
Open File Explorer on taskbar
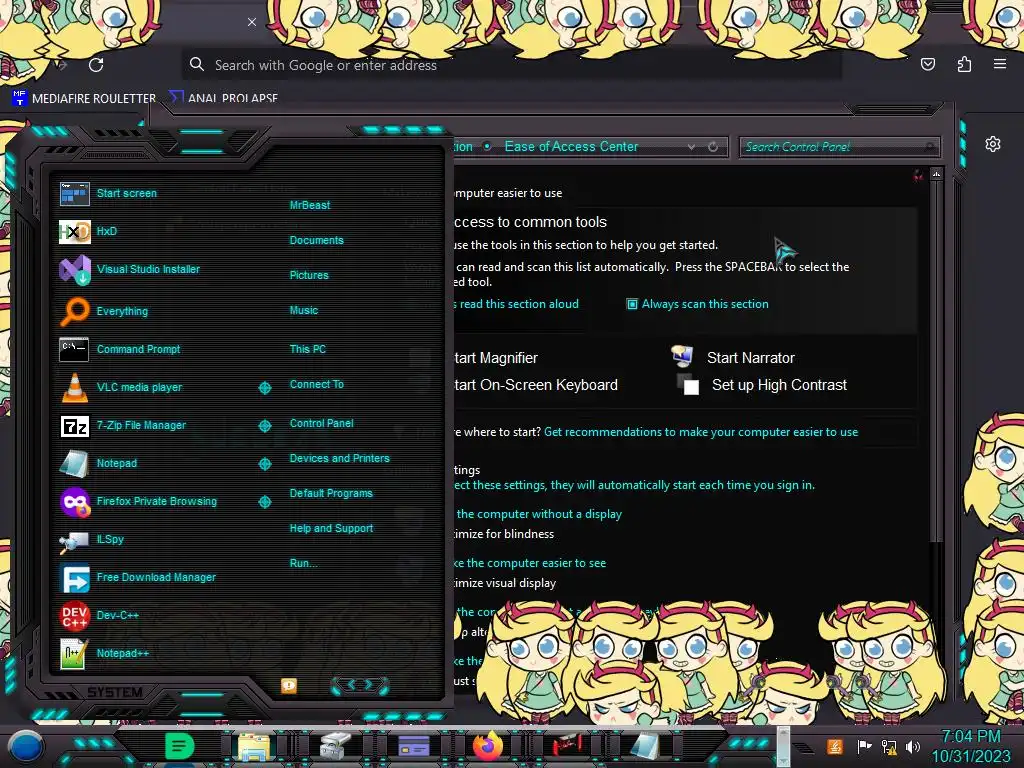(254, 746)
